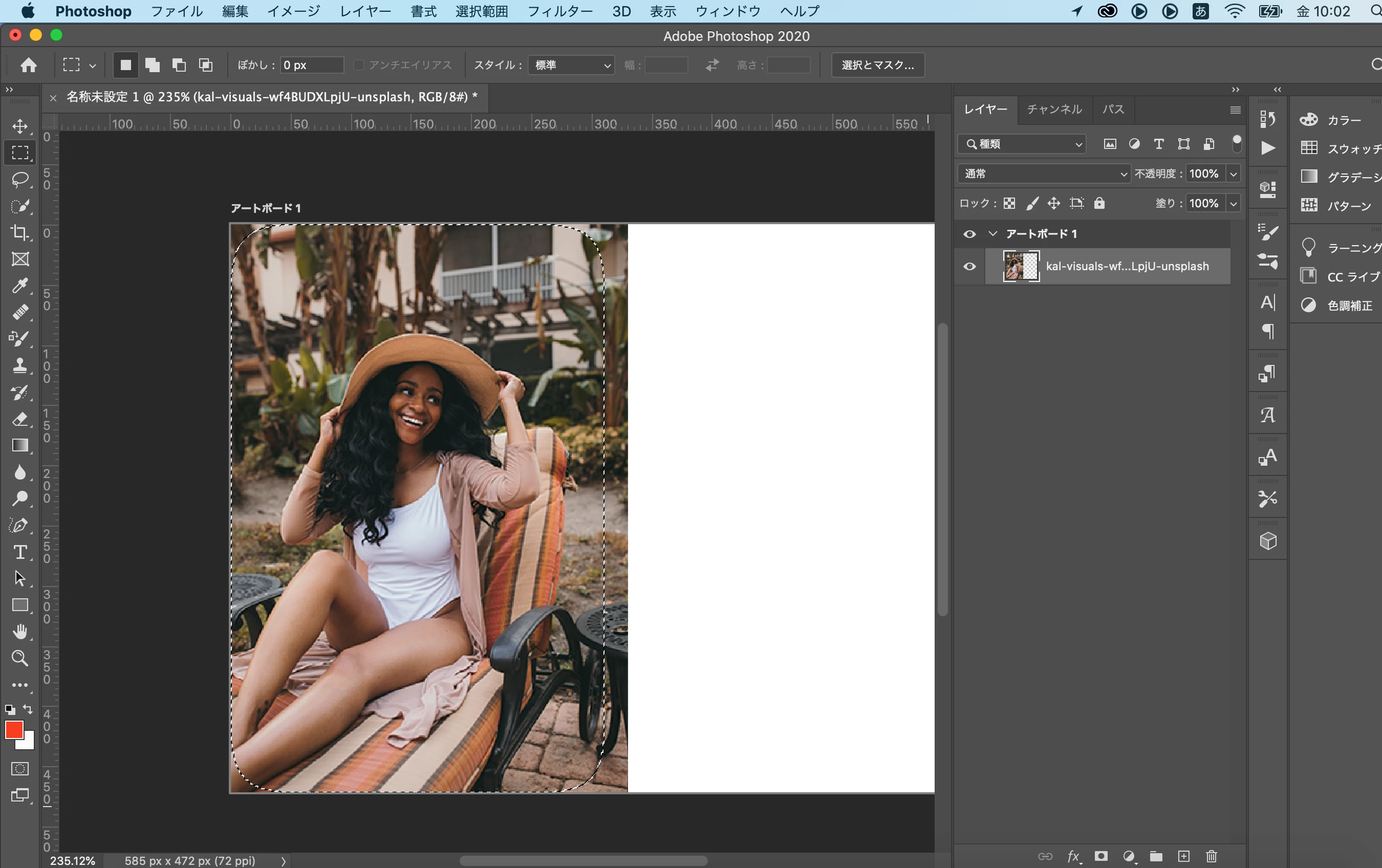
Task: Select the Zoom tool
Action: (x=20, y=658)
